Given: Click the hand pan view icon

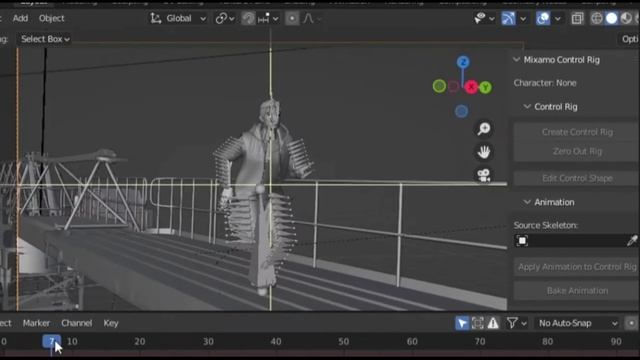Looking at the screenshot, I should tap(484, 152).
